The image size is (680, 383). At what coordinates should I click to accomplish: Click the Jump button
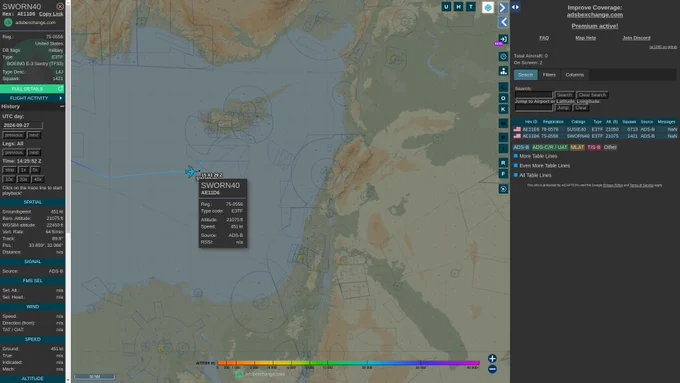pos(562,108)
